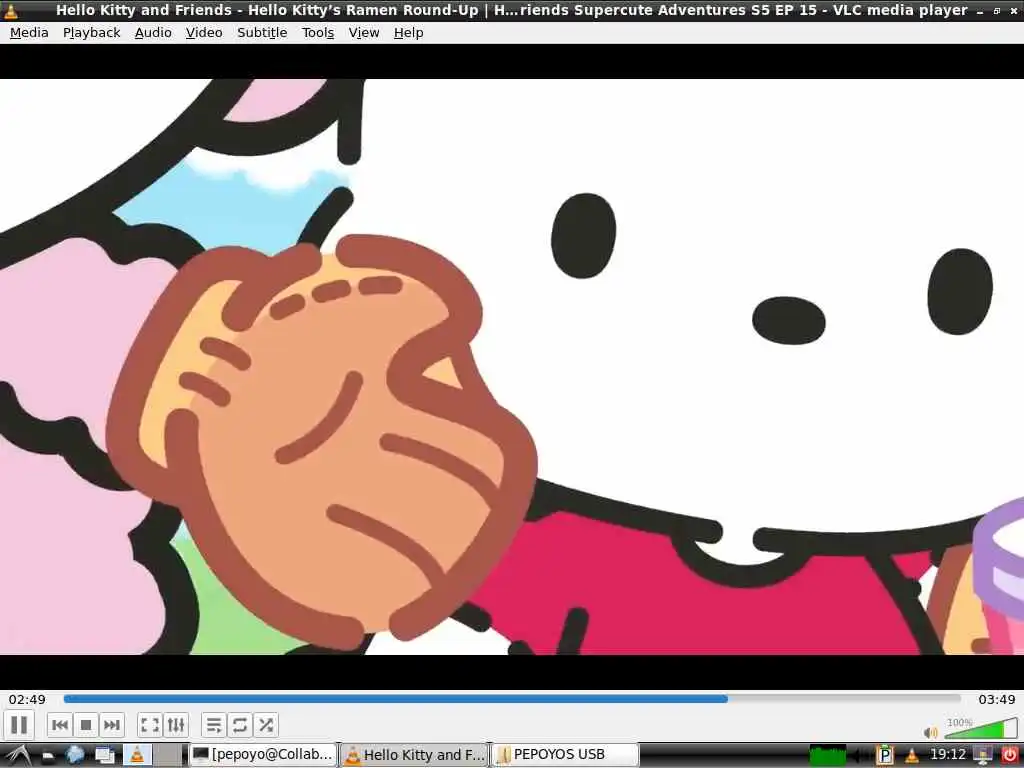The width and height of the screenshot is (1024, 768).
Task: Jump to previous media track
Action: [59, 725]
